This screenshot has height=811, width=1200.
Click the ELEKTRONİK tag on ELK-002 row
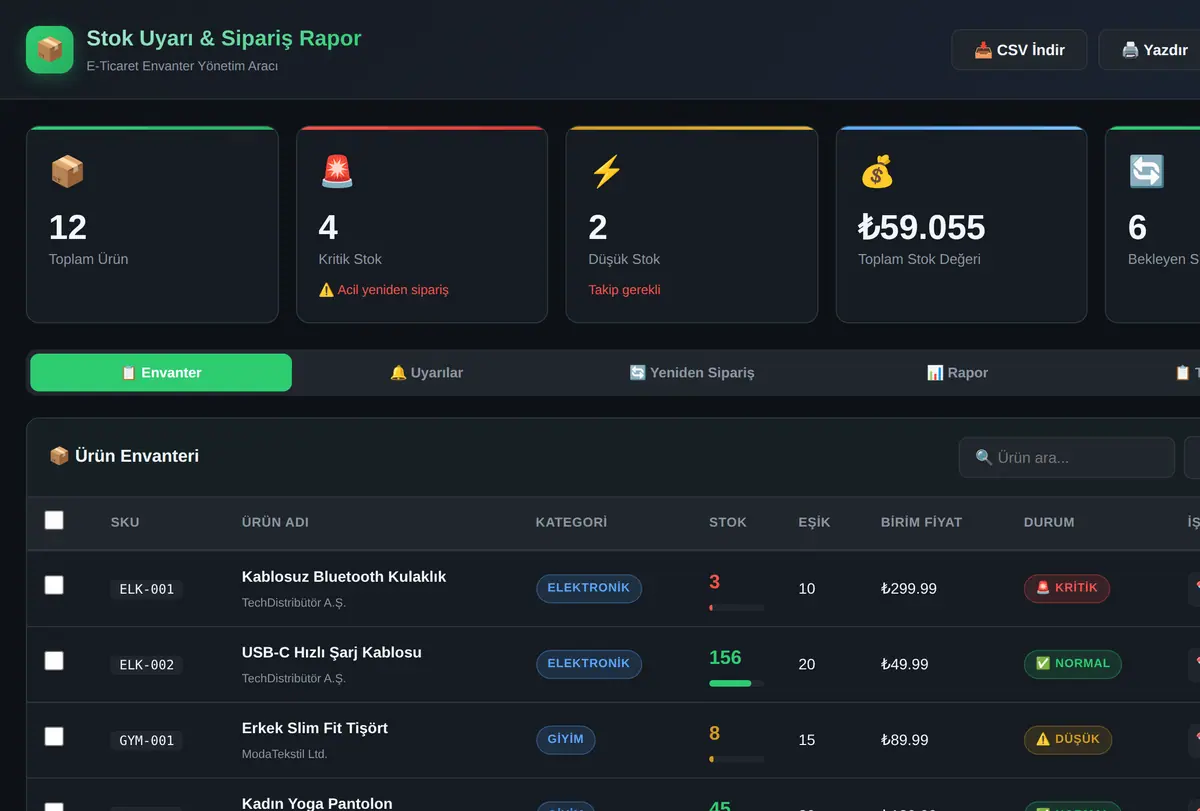[x=589, y=664]
